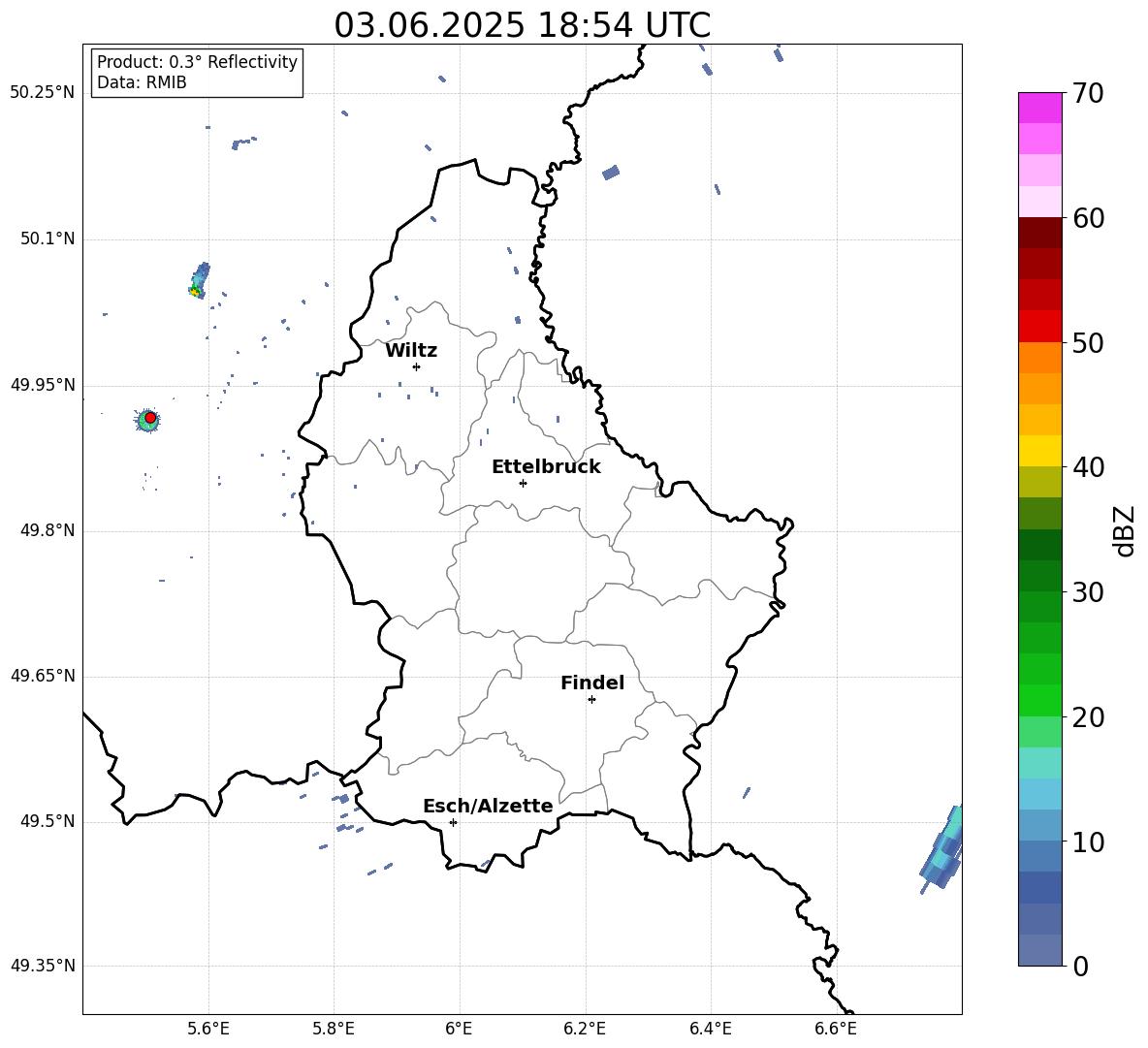Click the small echo cell near 50.1°N 5.6°E
This screenshot has height=1048, width=1148.
tap(199, 280)
